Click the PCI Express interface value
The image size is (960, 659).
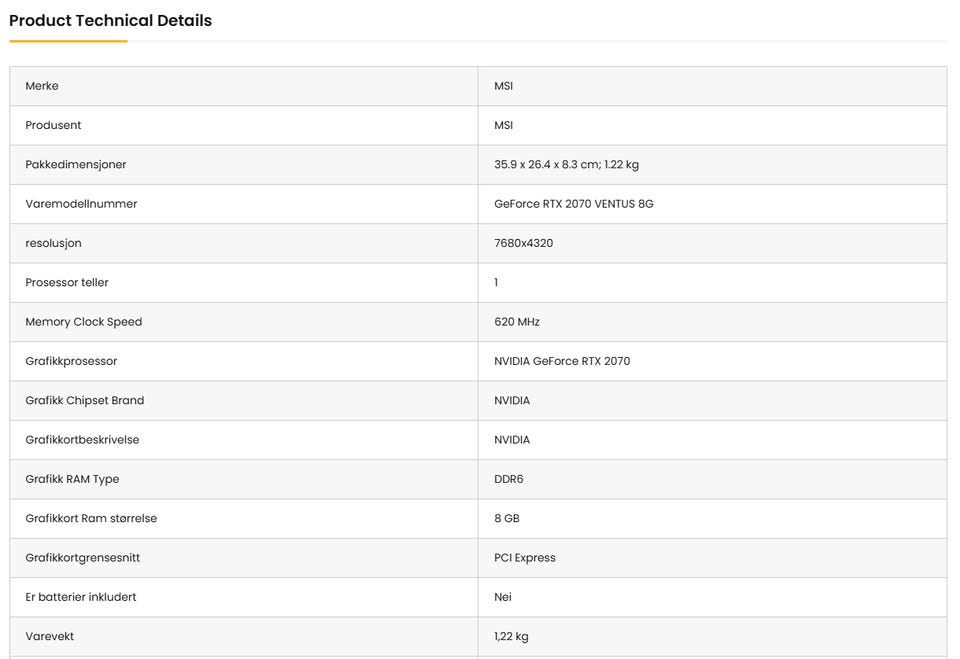click(525, 558)
